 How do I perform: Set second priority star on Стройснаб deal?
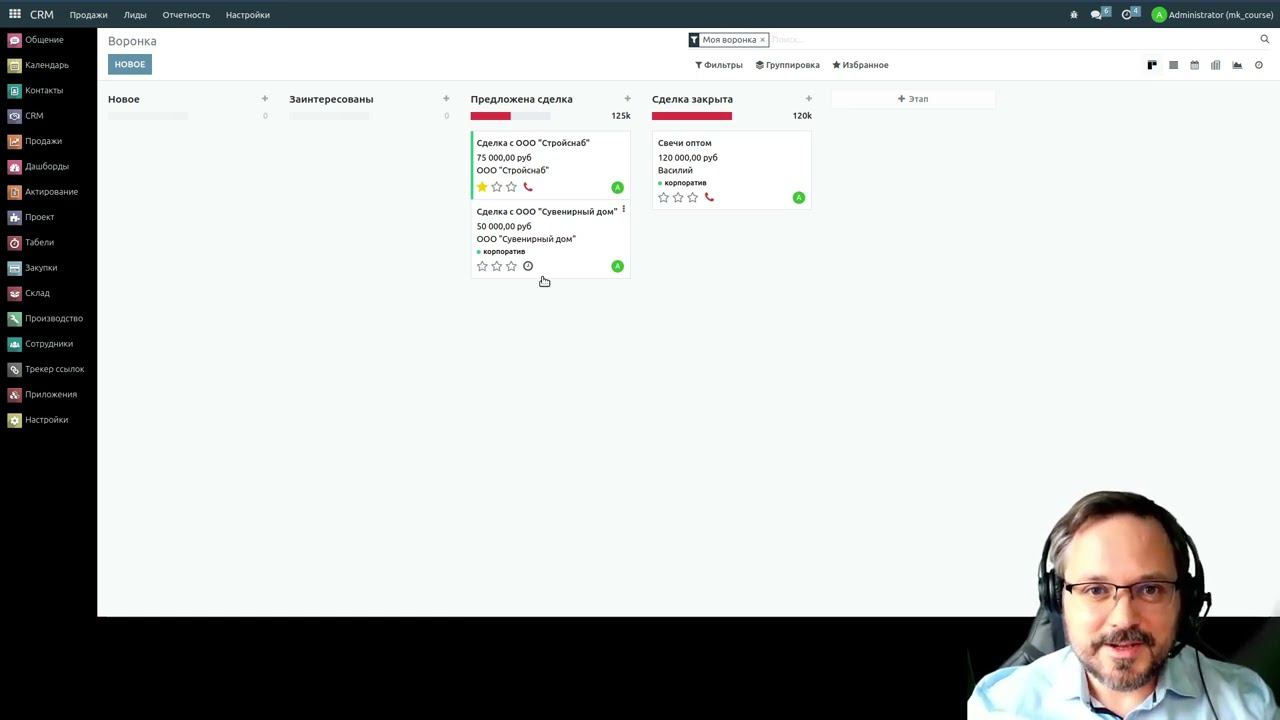[497, 187]
